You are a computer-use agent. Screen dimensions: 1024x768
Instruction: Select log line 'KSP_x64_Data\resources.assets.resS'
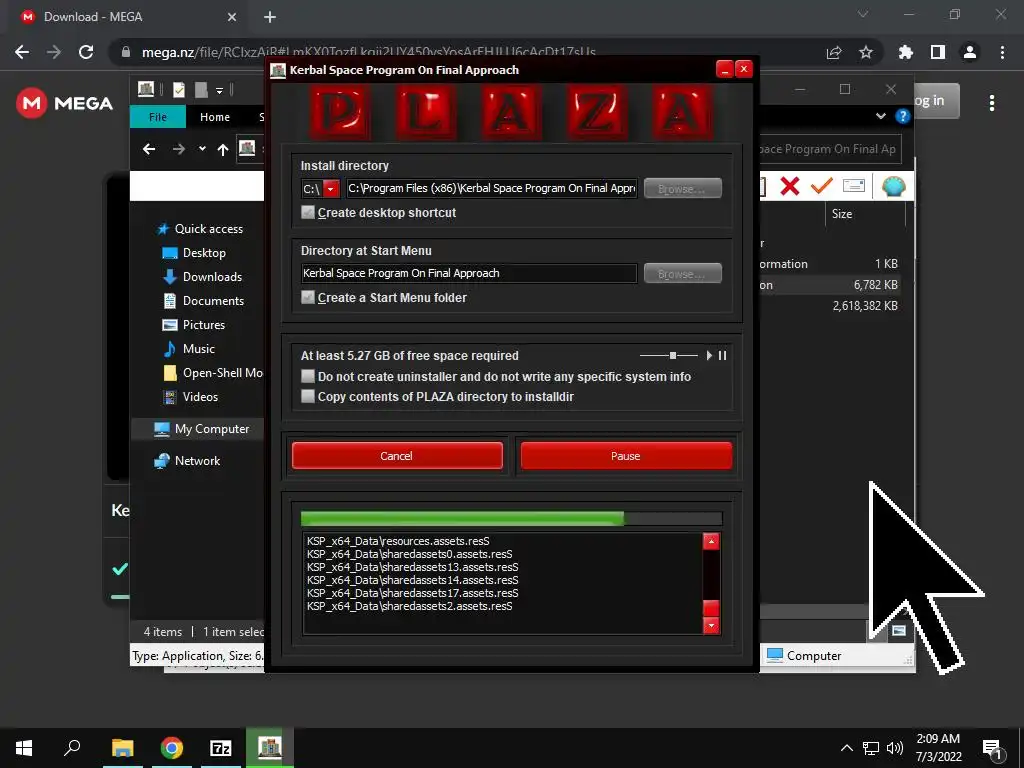coord(398,541)
